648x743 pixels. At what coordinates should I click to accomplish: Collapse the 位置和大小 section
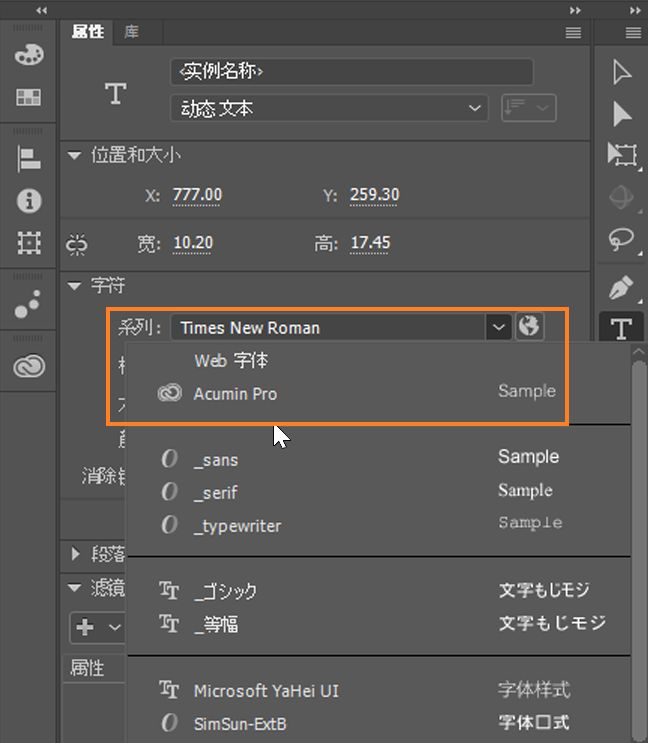click(74, 155)
